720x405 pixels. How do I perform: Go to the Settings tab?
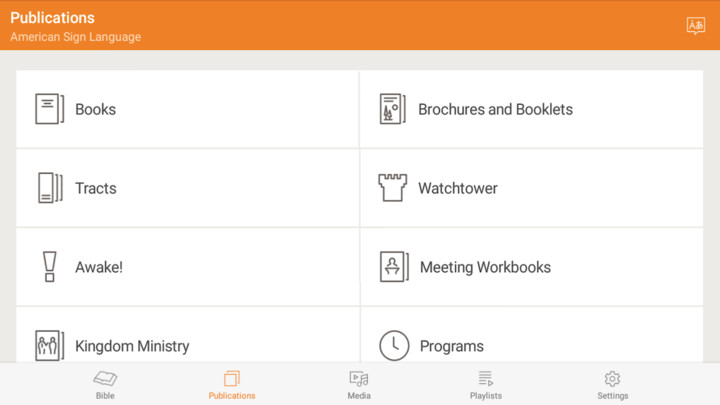click(x=612, y=384)
